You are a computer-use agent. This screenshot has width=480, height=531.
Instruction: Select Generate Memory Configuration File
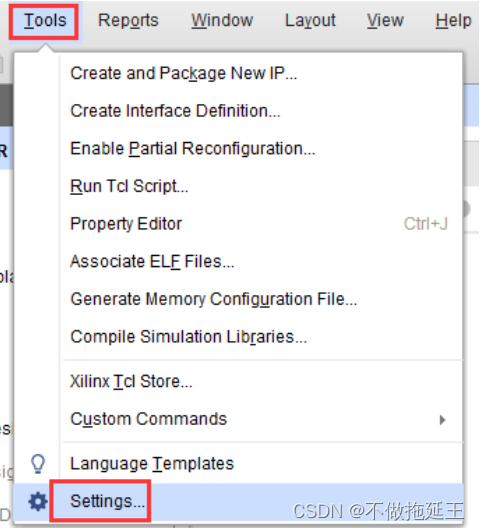pyautogui.click(x=238, y=299)
